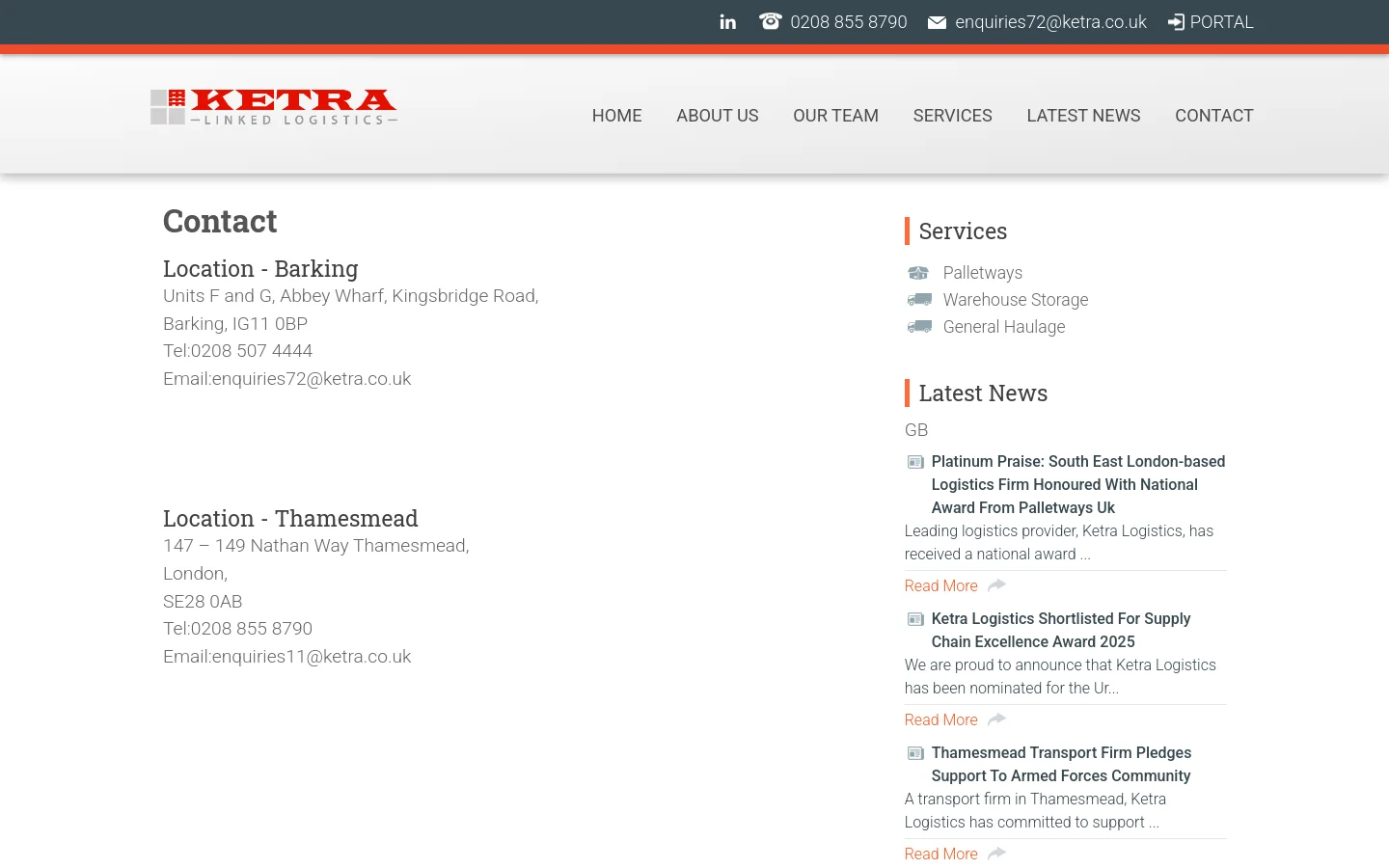The width and height of the screenshot is (1389, 868).
Task: Click the Leading logistics provider excerpt text
Action: tap(1059, 543)
